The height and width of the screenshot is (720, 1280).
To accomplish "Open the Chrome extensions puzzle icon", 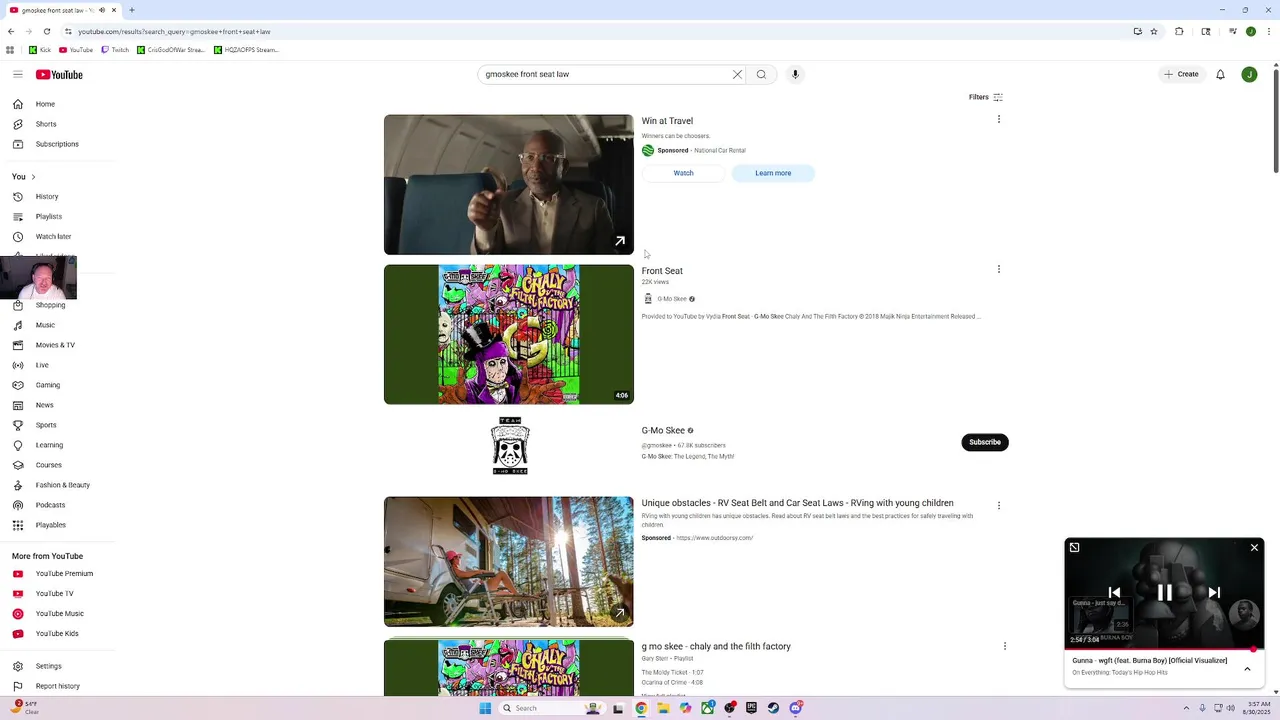I will pos(1179,31).
